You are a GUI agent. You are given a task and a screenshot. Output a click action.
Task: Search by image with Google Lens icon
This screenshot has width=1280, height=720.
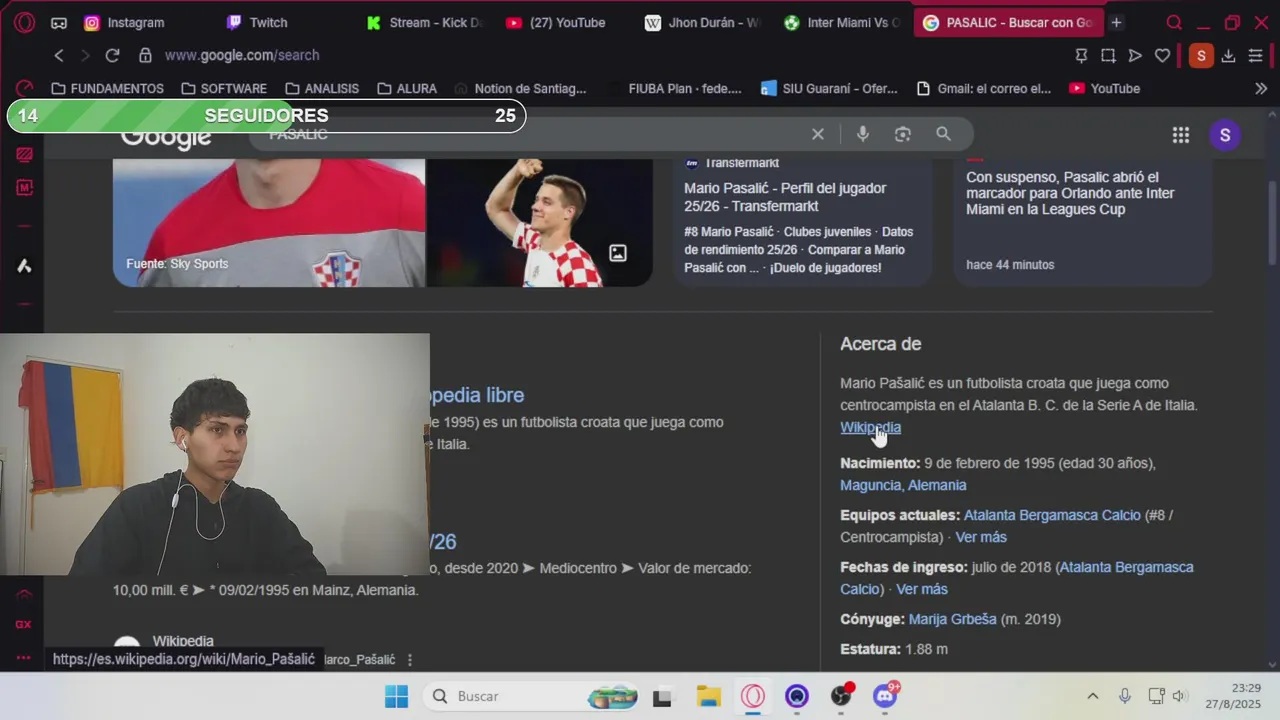[903, 134]
